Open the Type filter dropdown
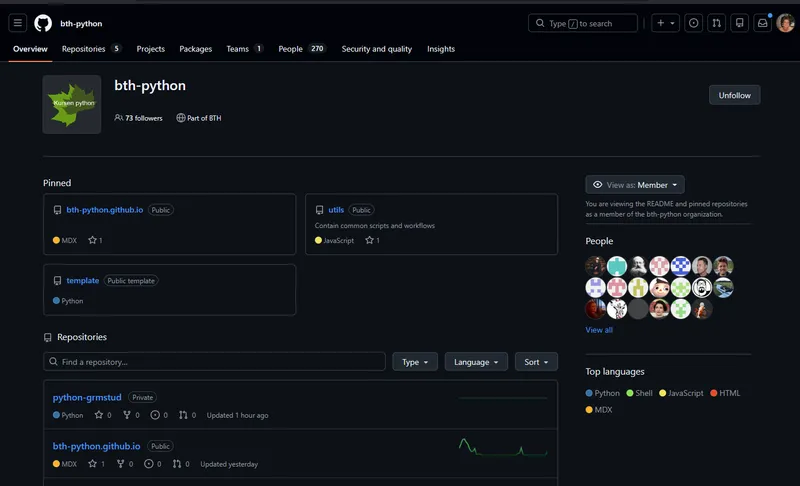This screenshot has width=800, height=486. point(415,362)
